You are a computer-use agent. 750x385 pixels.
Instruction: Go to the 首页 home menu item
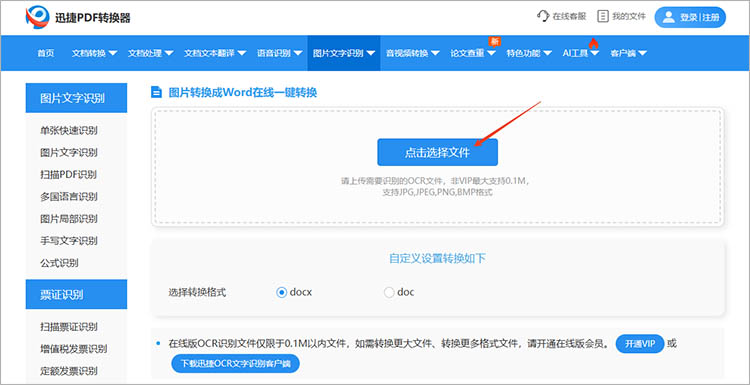tap(45, 53)
